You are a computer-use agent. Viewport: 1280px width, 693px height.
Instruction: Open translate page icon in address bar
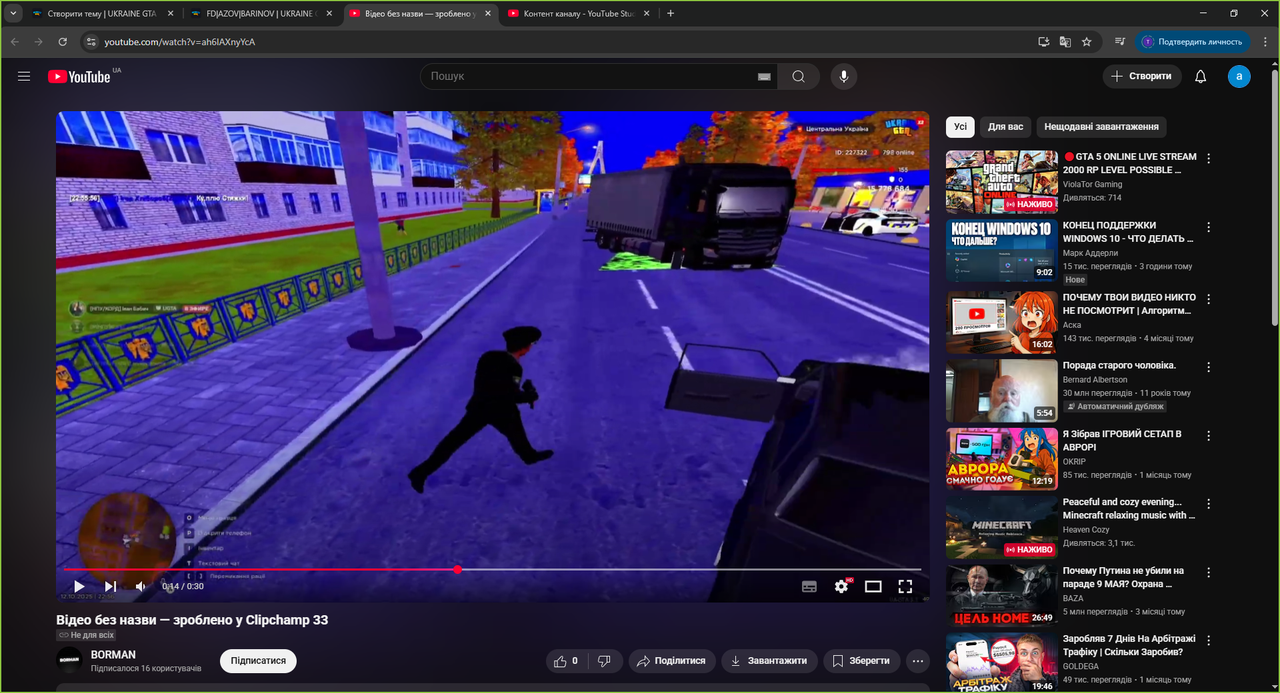(x=1065, y=42)
